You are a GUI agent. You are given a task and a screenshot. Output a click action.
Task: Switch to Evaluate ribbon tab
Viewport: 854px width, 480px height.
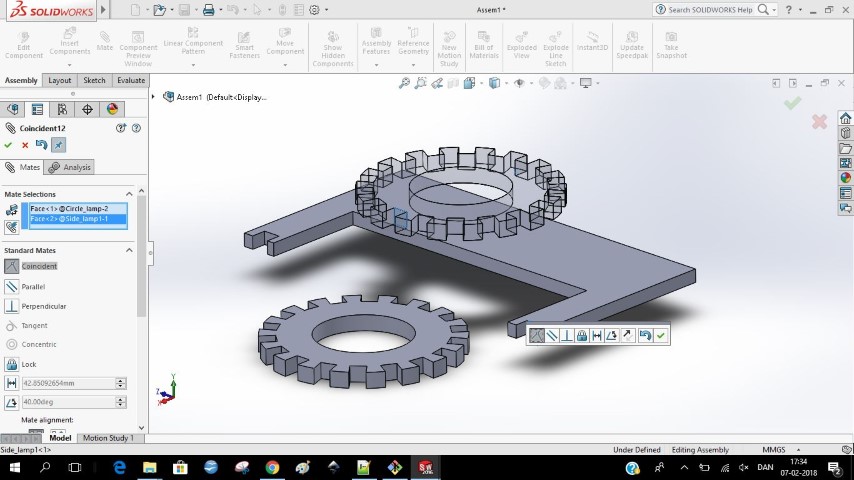pyautogui.click(x=131, y=80)
